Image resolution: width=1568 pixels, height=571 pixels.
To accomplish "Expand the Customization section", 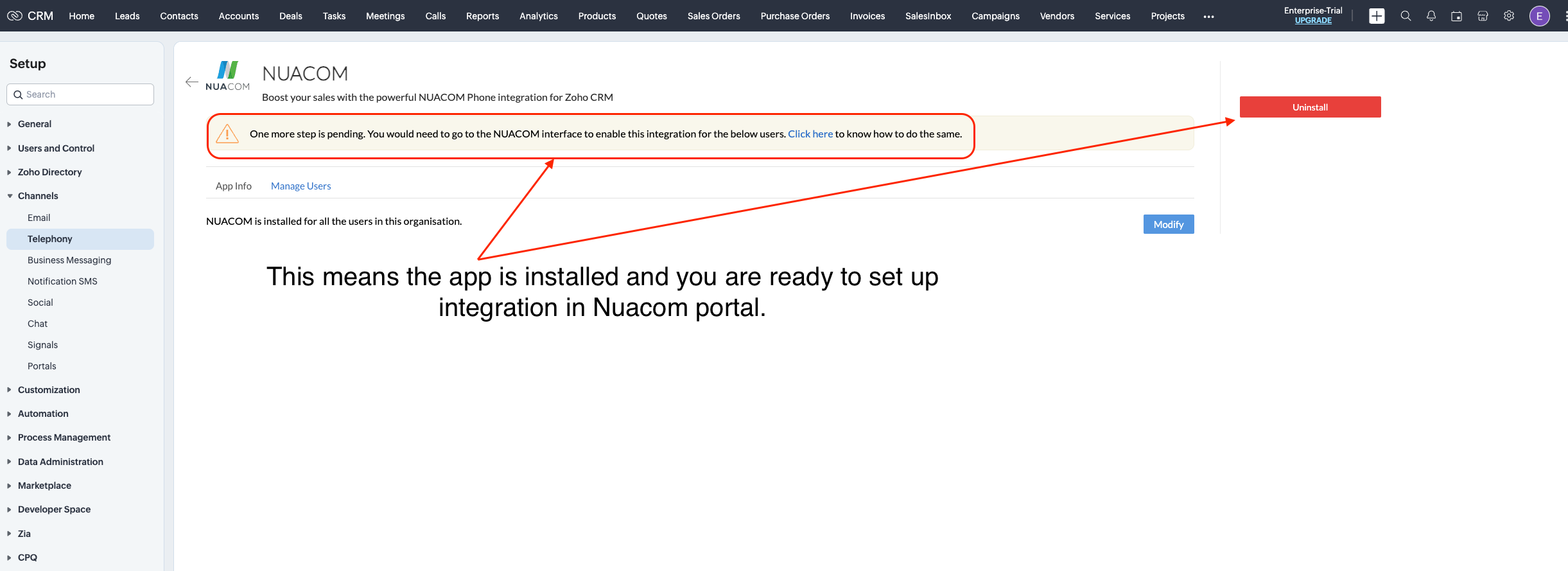I will click(x=9, y=390).
